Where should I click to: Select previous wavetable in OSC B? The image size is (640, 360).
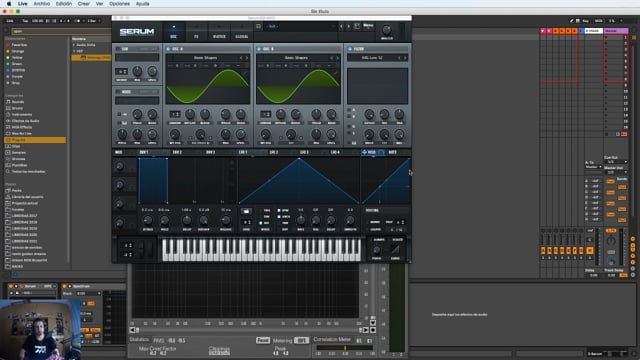click(331, 58)
